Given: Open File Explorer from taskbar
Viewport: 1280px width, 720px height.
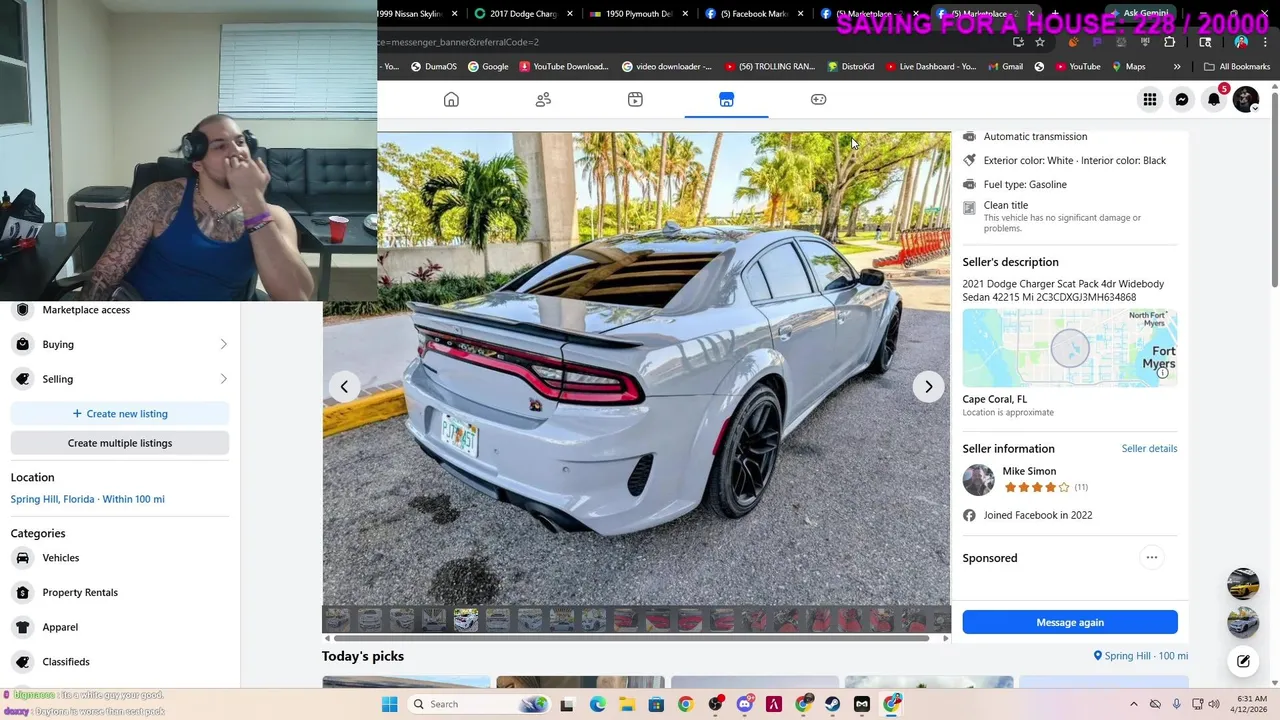Looking at the screenshot, I should tap(626, 704).
